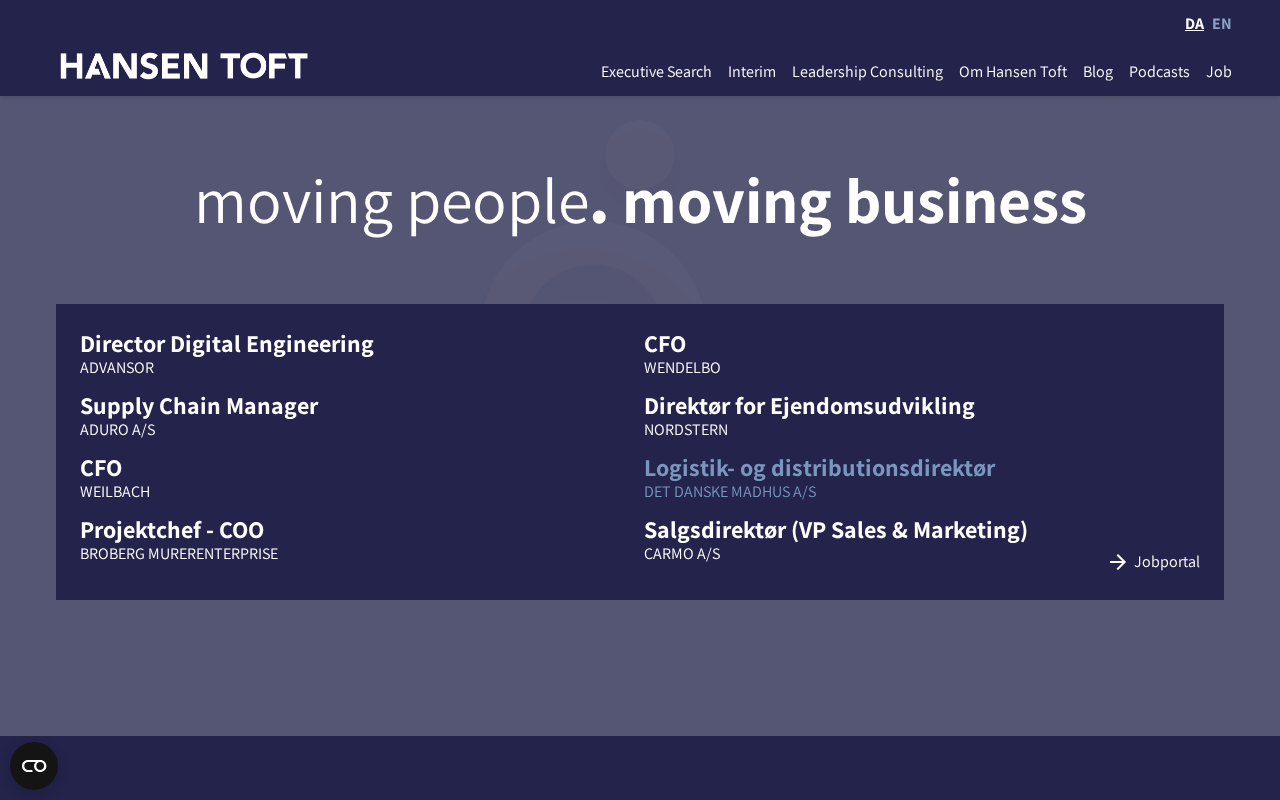Open Leadership Consulting menu item
This screenshot has height=800, width=1280.
(x=867, y=72)
